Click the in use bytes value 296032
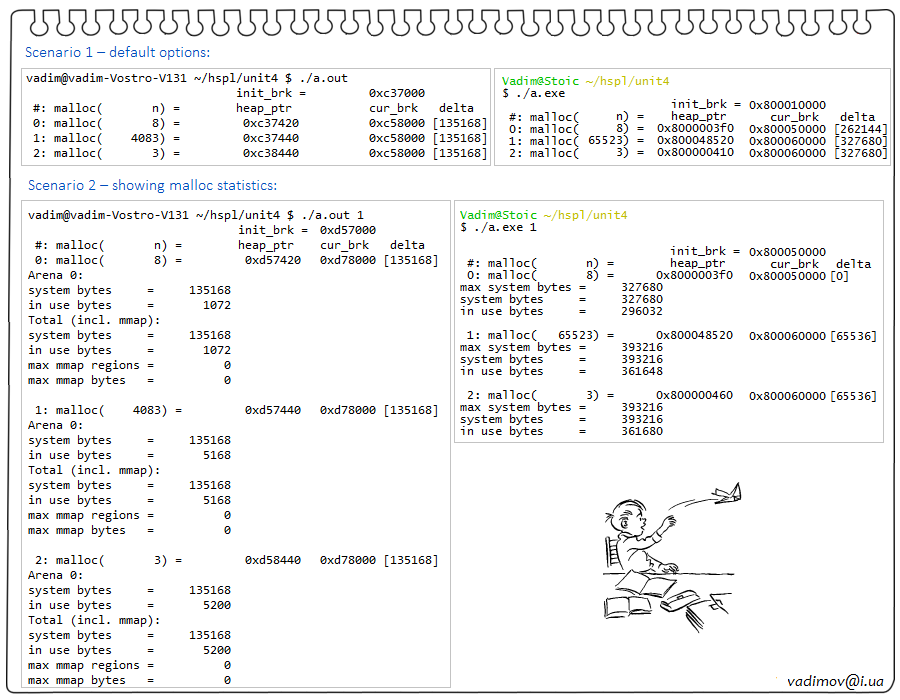Viewport: 900px width, 700px height. 641,311
